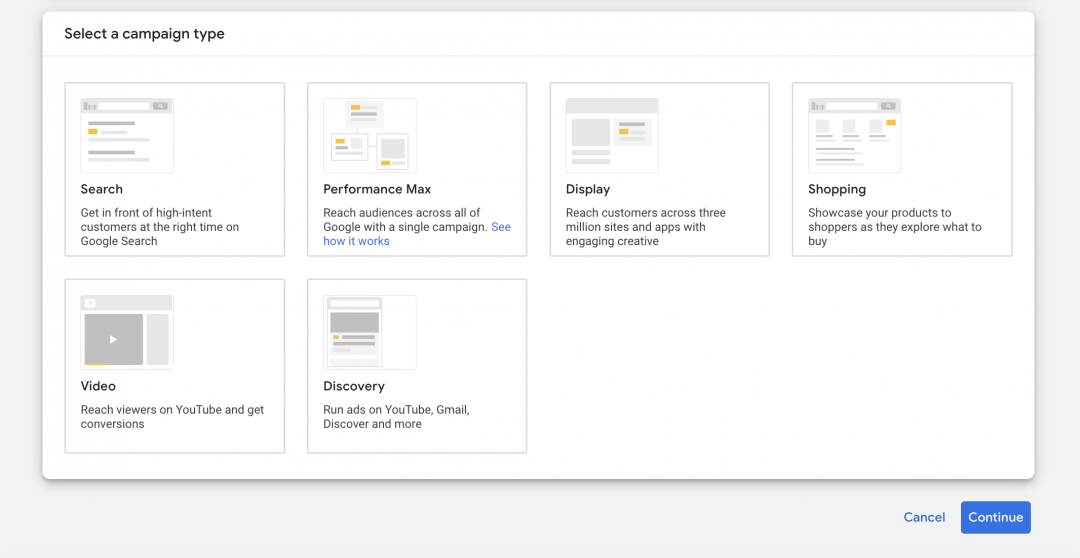This screenshot has height=558, width=1080.
Task: Click the play icon in Video thumbnail
Action: pyautogui.click(x=113, y=339)
